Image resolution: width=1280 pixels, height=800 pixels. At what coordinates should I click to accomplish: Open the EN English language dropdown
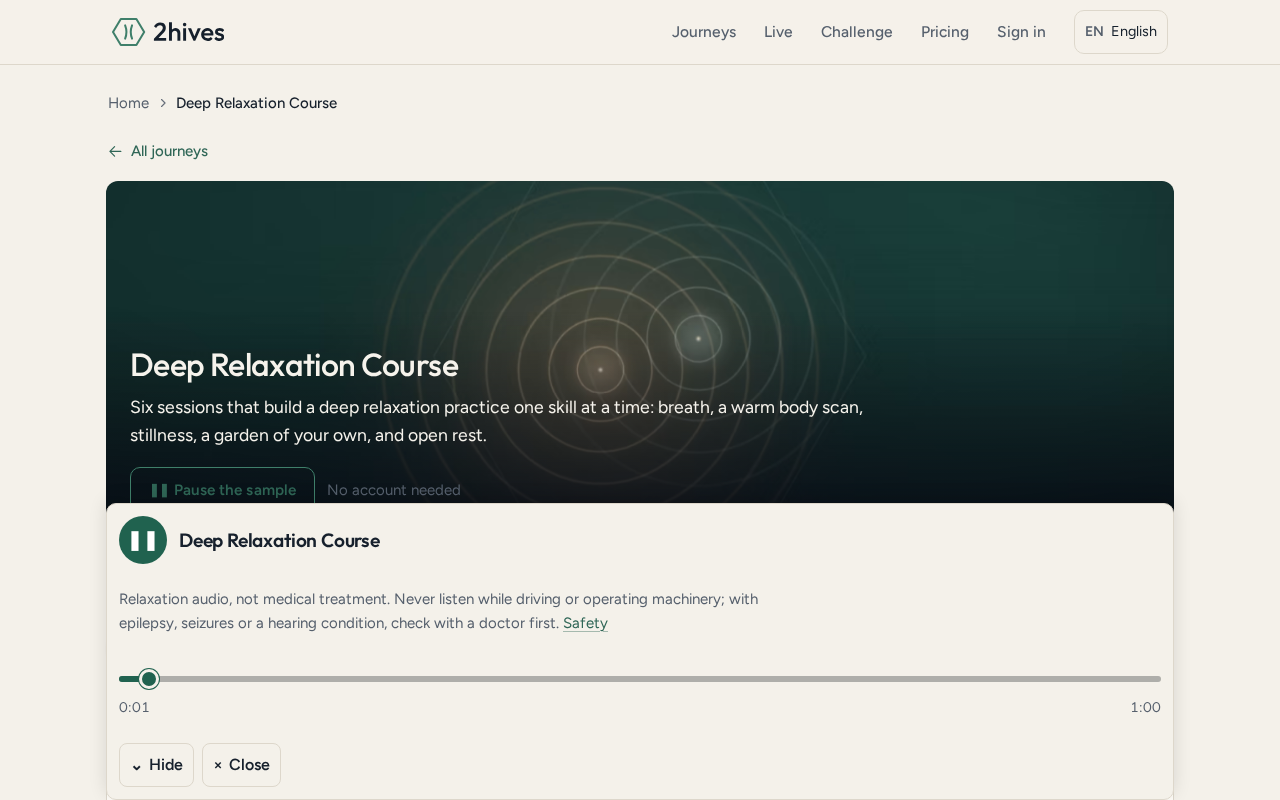coord(1121,32)
